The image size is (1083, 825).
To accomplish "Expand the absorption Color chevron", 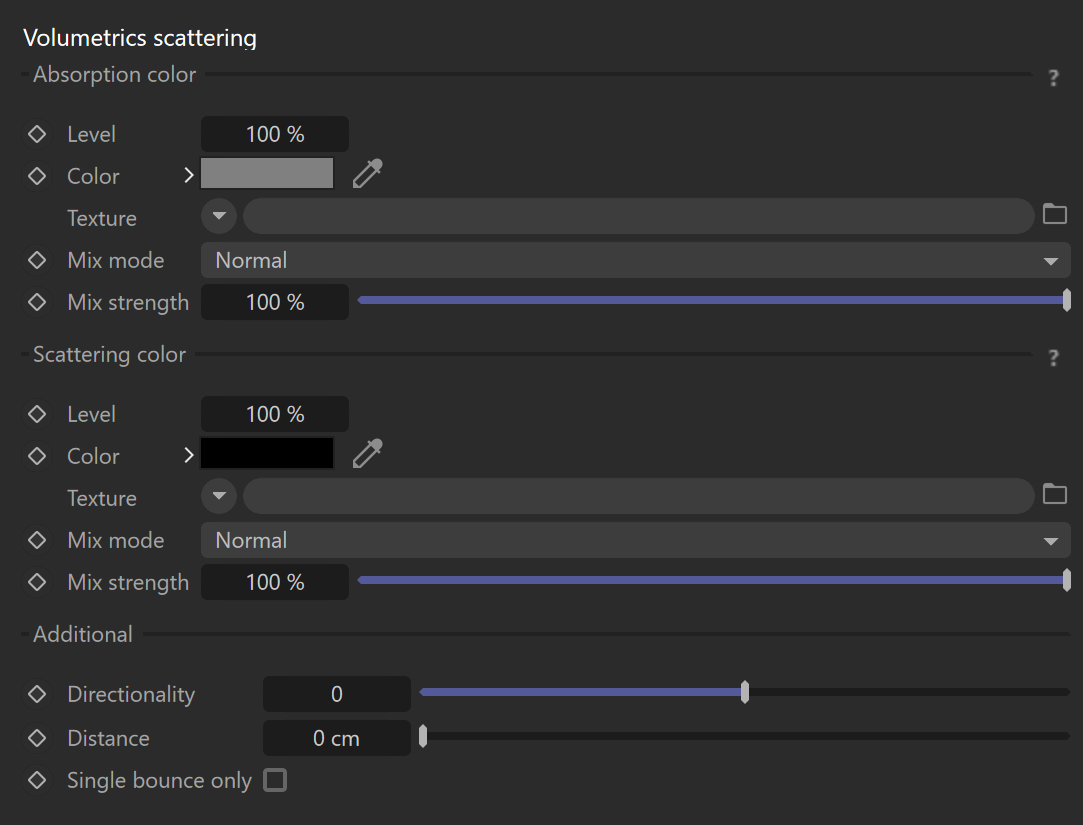I will (x=189, y=176).
